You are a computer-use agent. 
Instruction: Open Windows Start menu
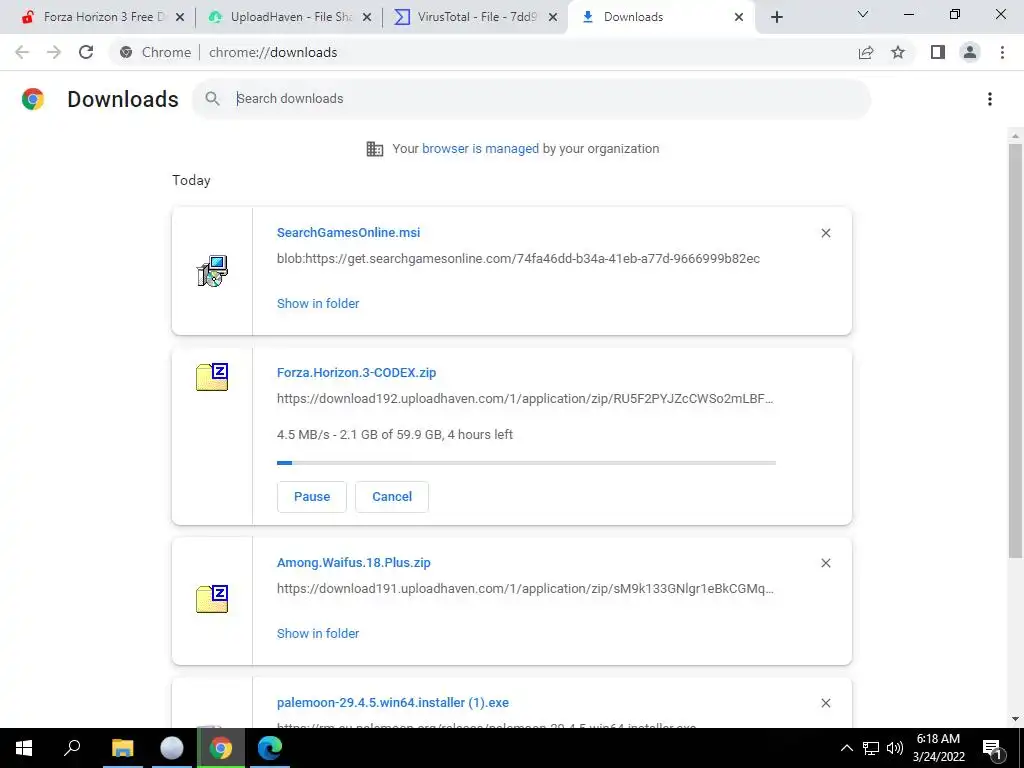24,748
